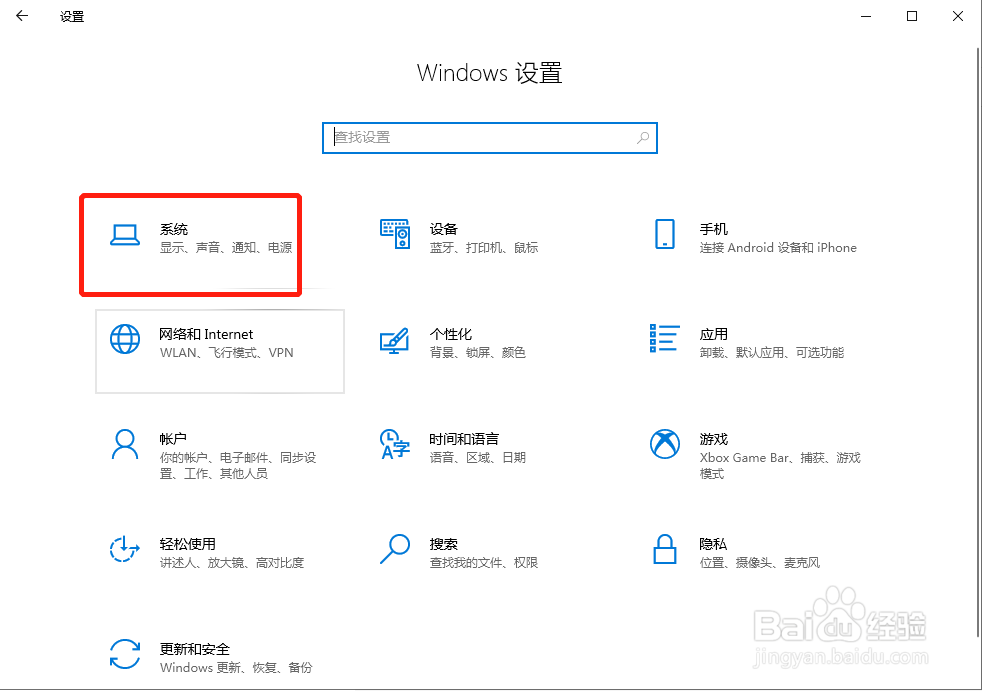Select the 个性化 paintbrush icon
The width and height of the screenshot is (982, 691).
click(395, 340)
